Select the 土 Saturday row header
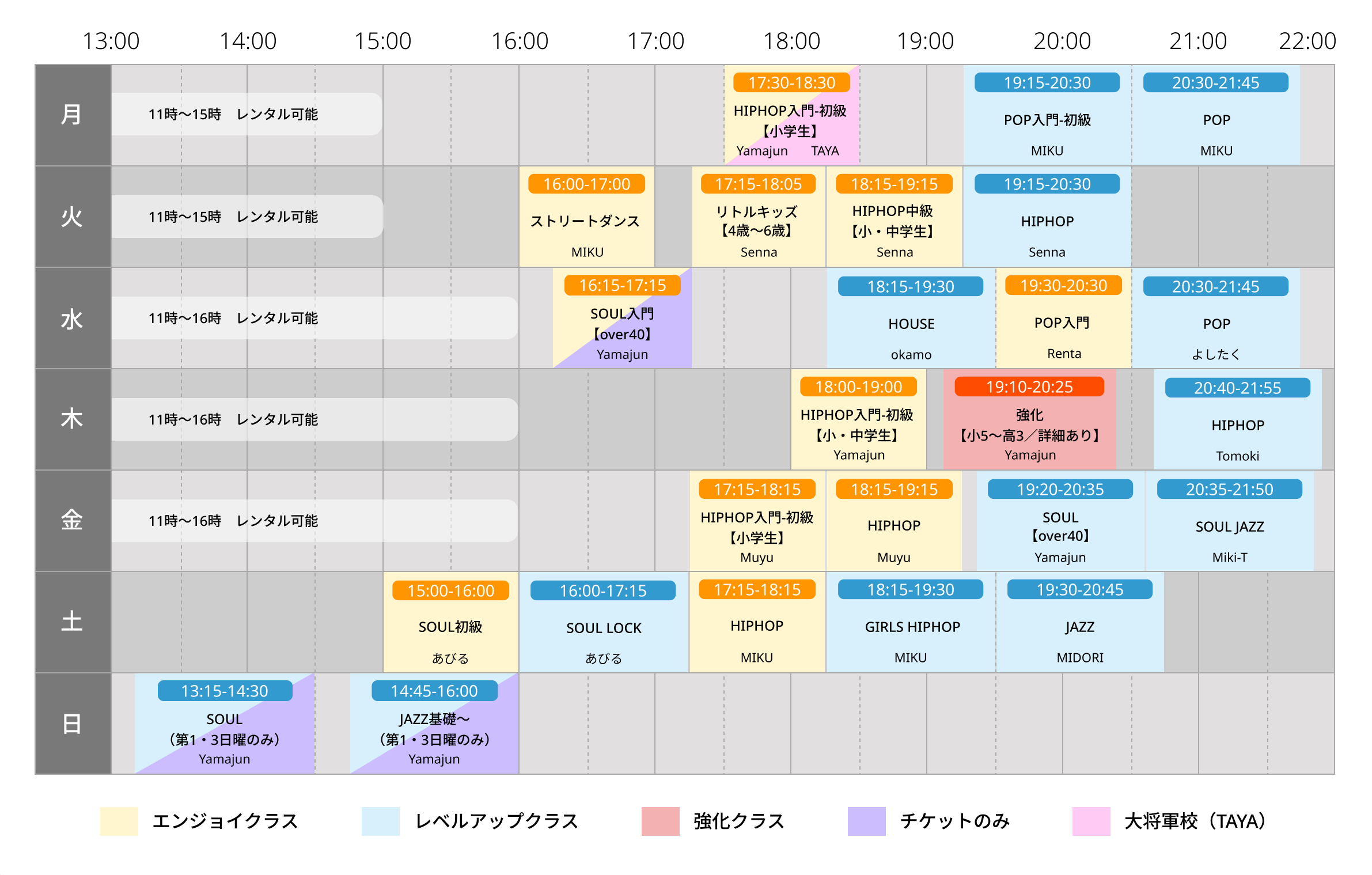The width and height of the screenshot is (1372, 875). point(73,622)
